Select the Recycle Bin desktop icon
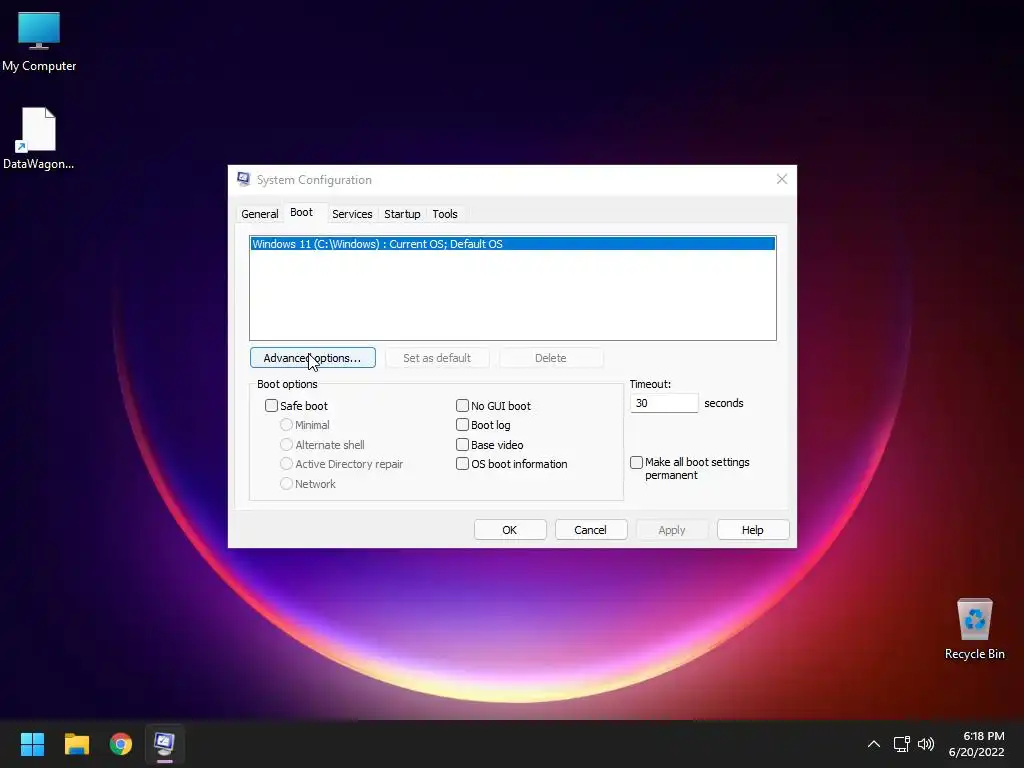1024x768 pixels. 974,628
